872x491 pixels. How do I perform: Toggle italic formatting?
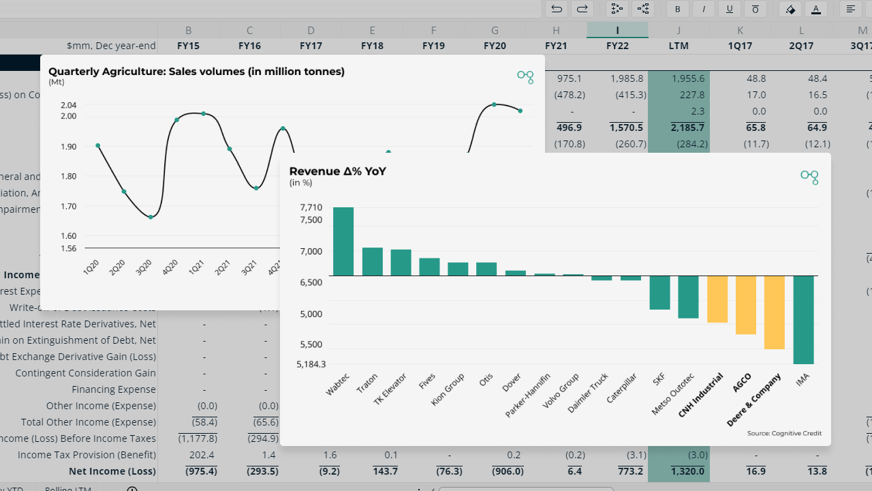pos(703,9)
